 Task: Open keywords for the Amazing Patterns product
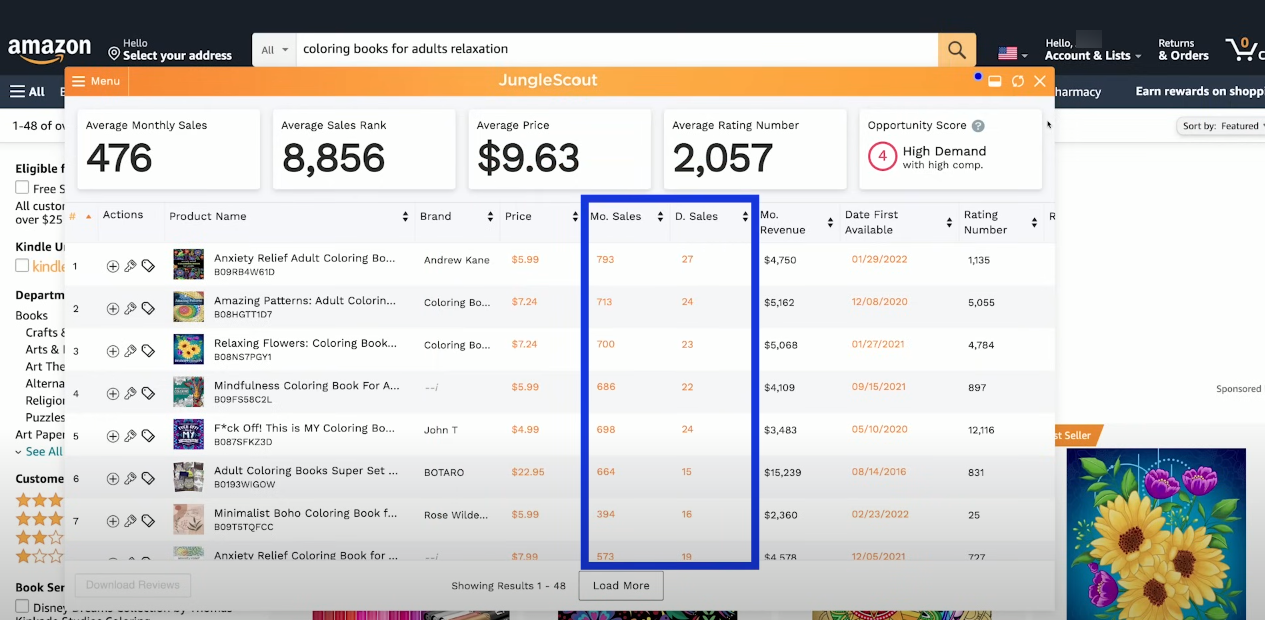pos(128,308)
